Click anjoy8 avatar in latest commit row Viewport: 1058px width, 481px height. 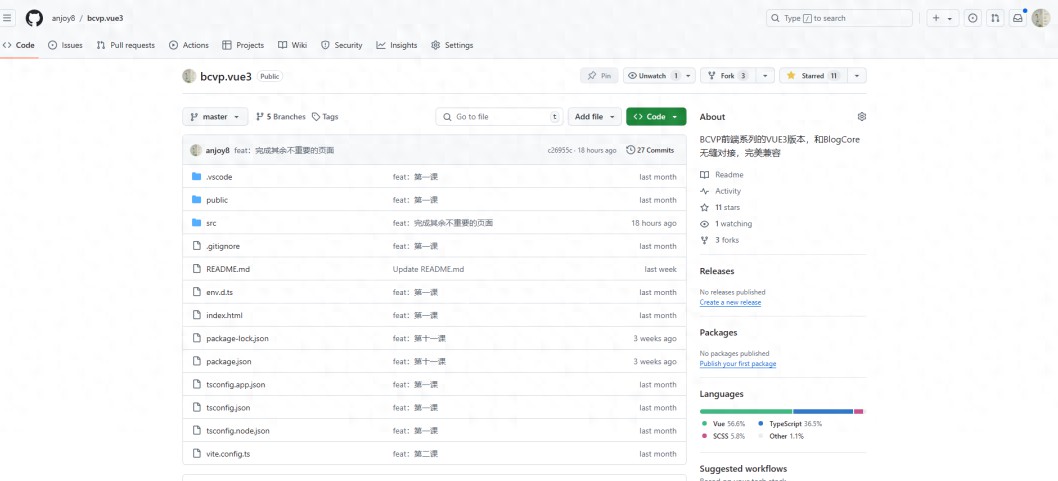click(x=196, y=150)
